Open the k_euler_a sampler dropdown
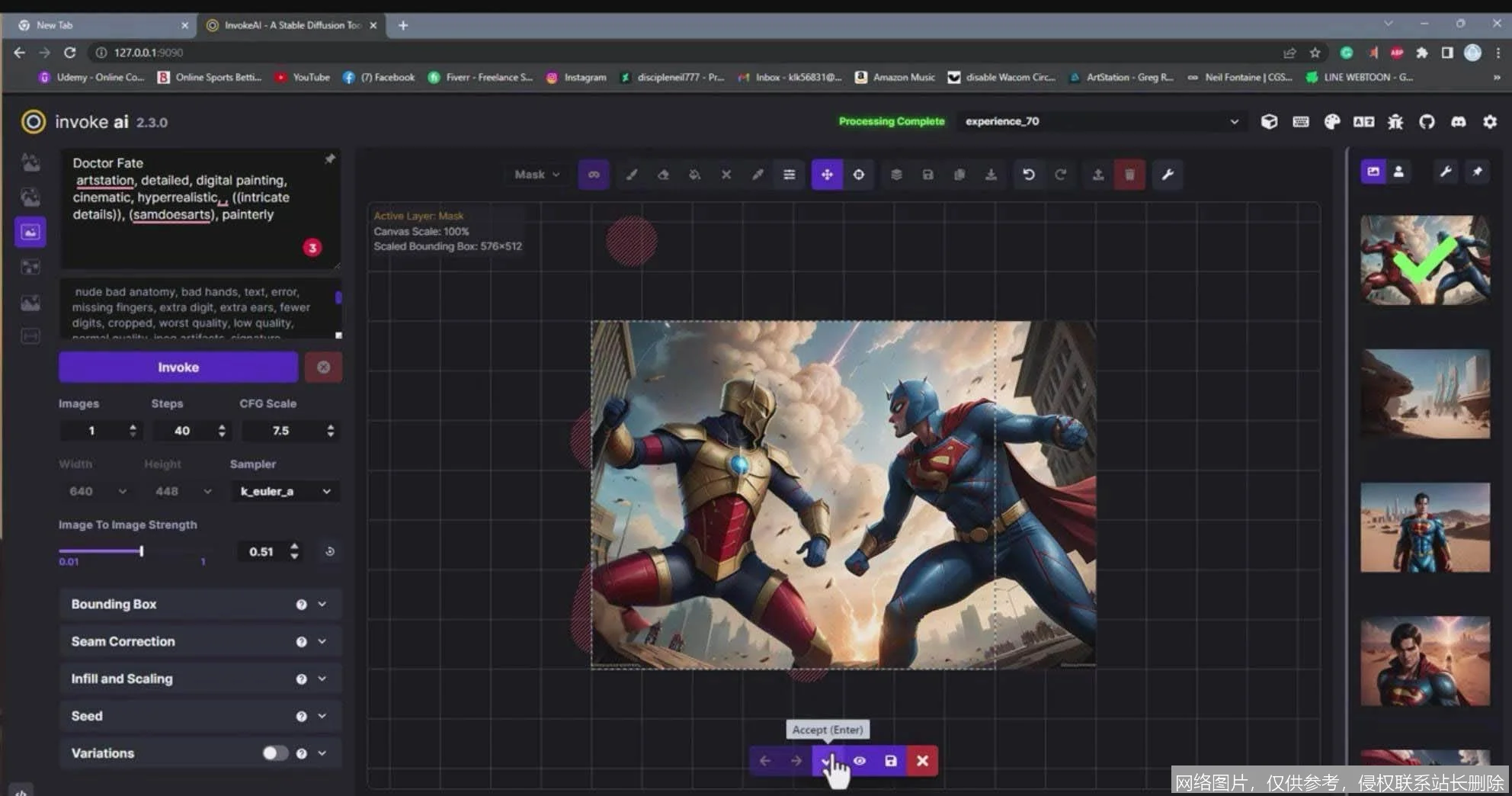 click(x=286, y=491)
